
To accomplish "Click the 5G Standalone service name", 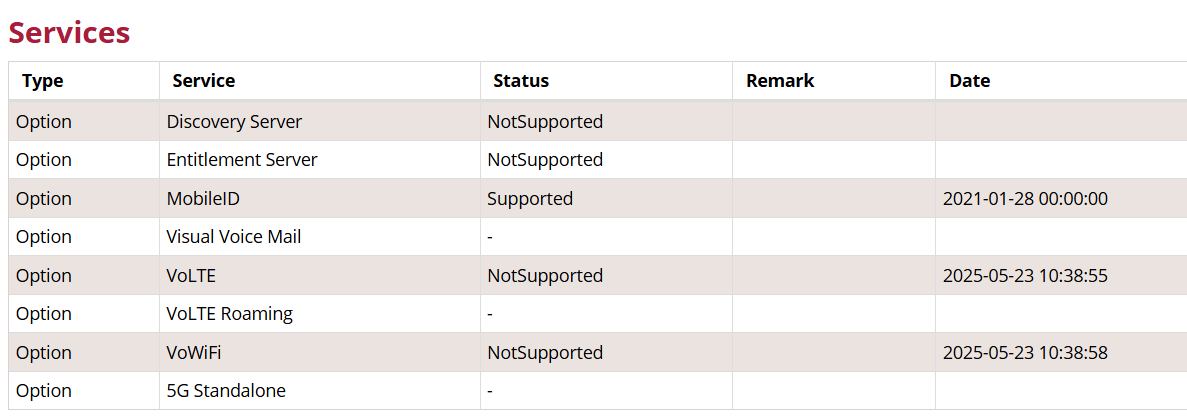I will point(226,391).
